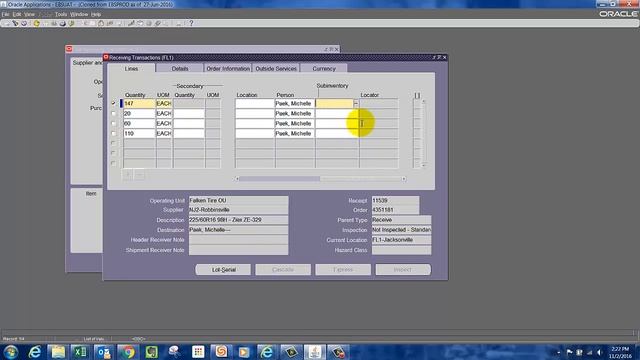Image resolution: width=640 pixels, height=360 pixels.
Task: Click the New record toolbar icon
Action: (6, 23)
